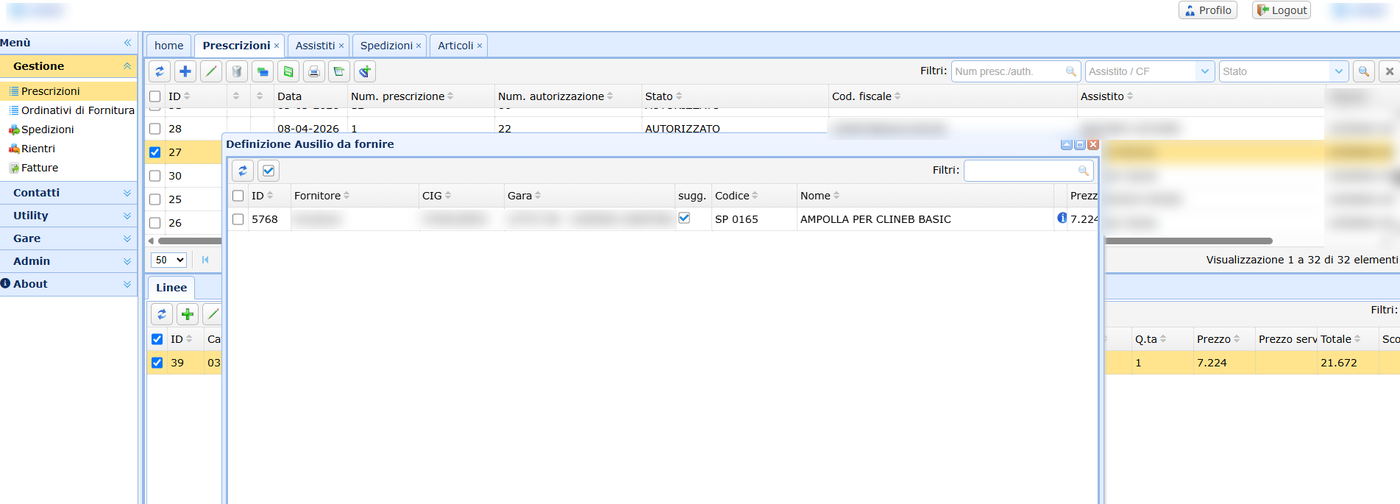The height and width of the screenshot is (504, 1400).
Task: Switch to the home tab
Action: (169, 46)
